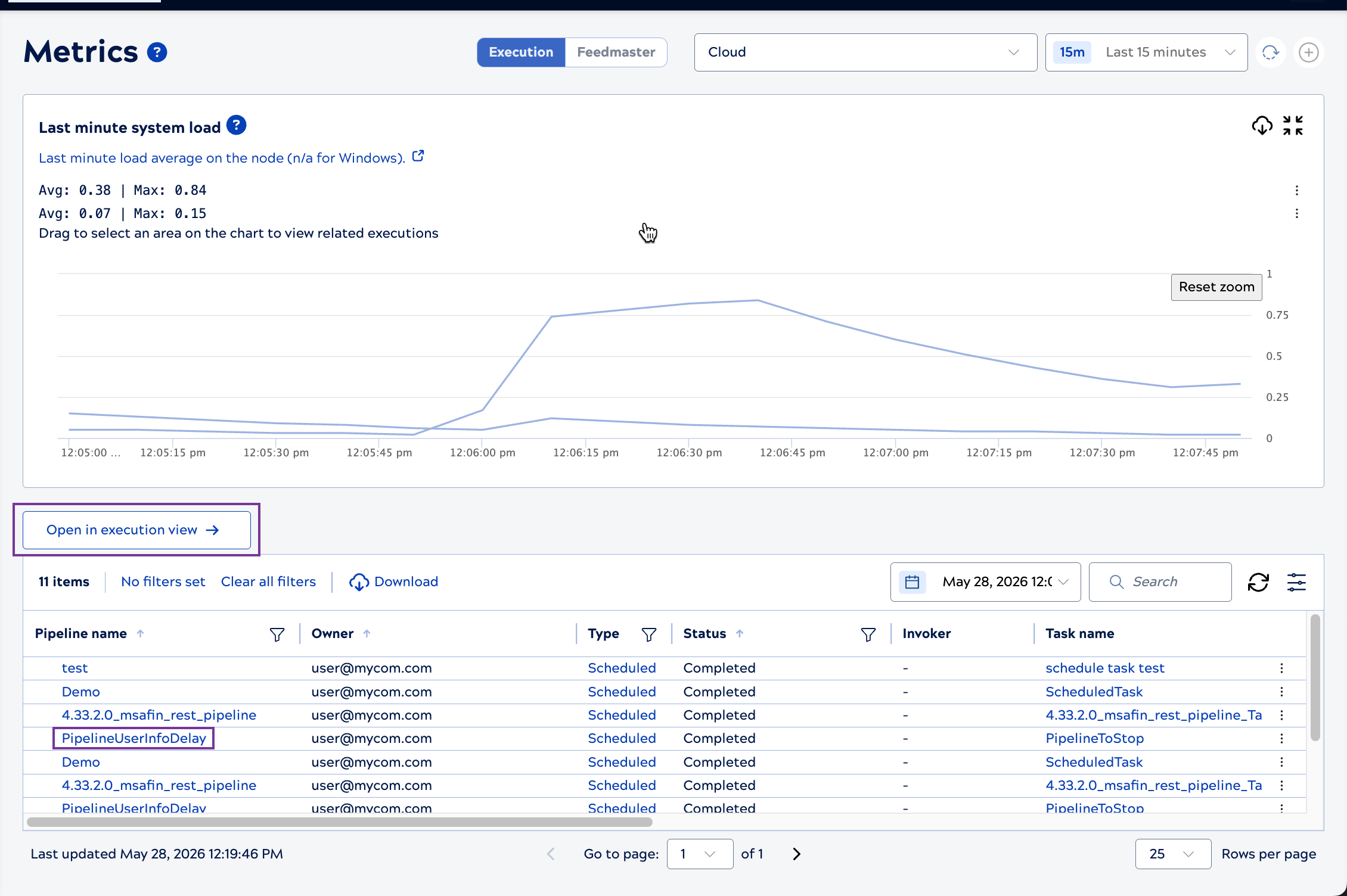Screen dimensions: 1347x896
Task: Click the help icon next to Metrics title
Action: point(157,52)
